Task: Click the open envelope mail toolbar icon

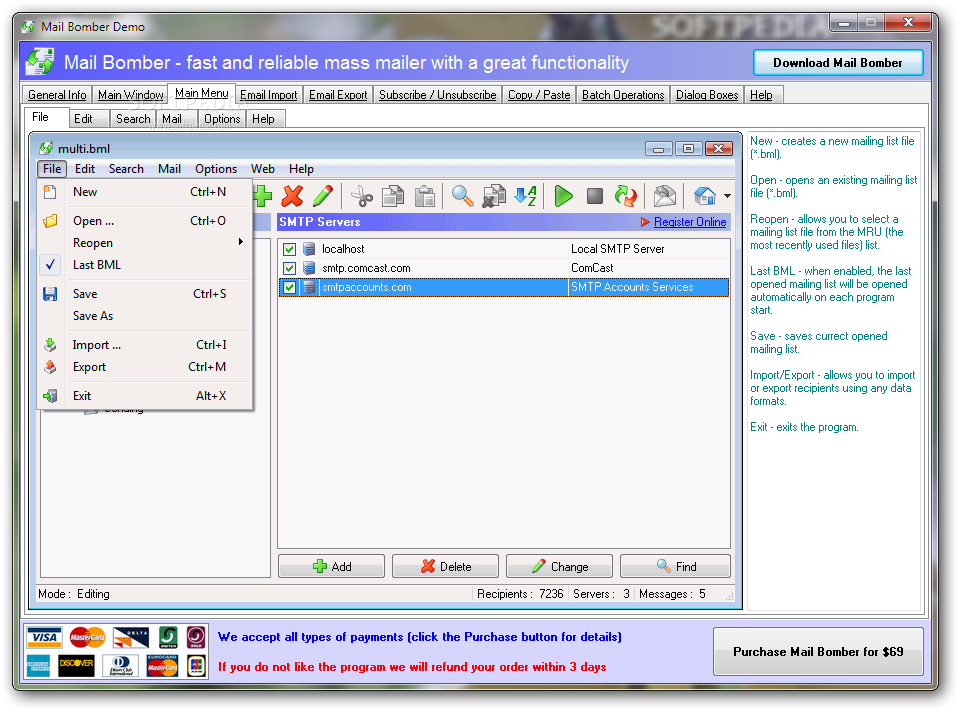Action: click(x=665, y=196)
